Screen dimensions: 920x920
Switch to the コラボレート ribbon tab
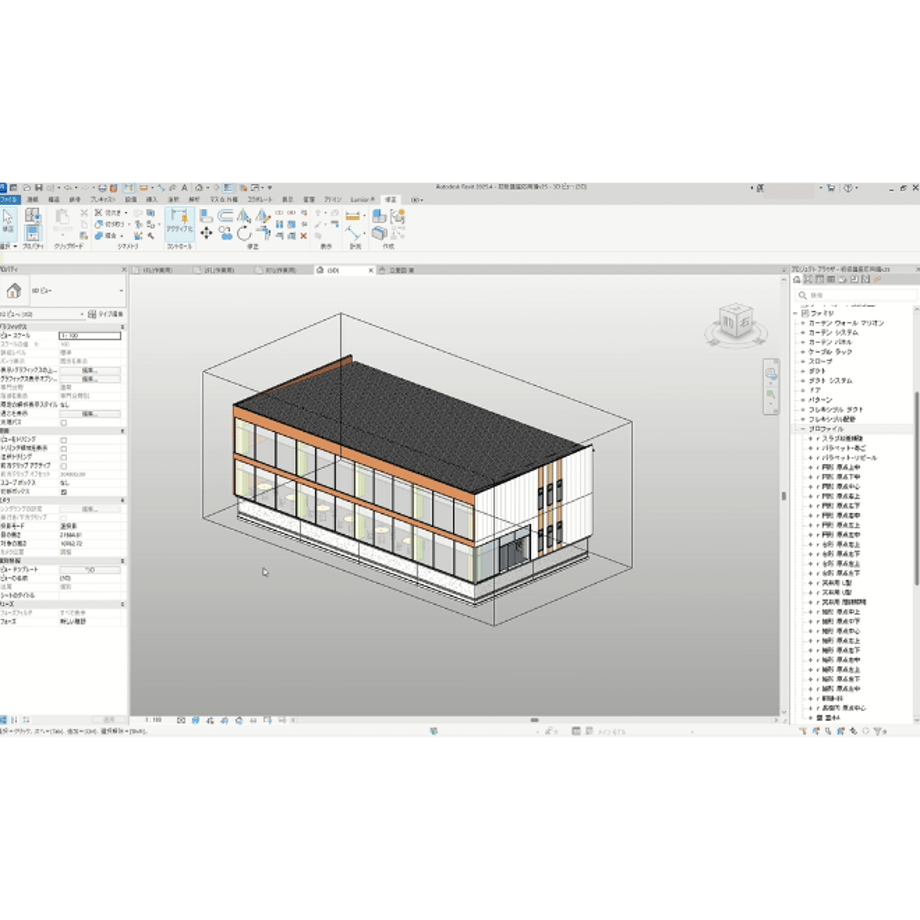(259, 199)
